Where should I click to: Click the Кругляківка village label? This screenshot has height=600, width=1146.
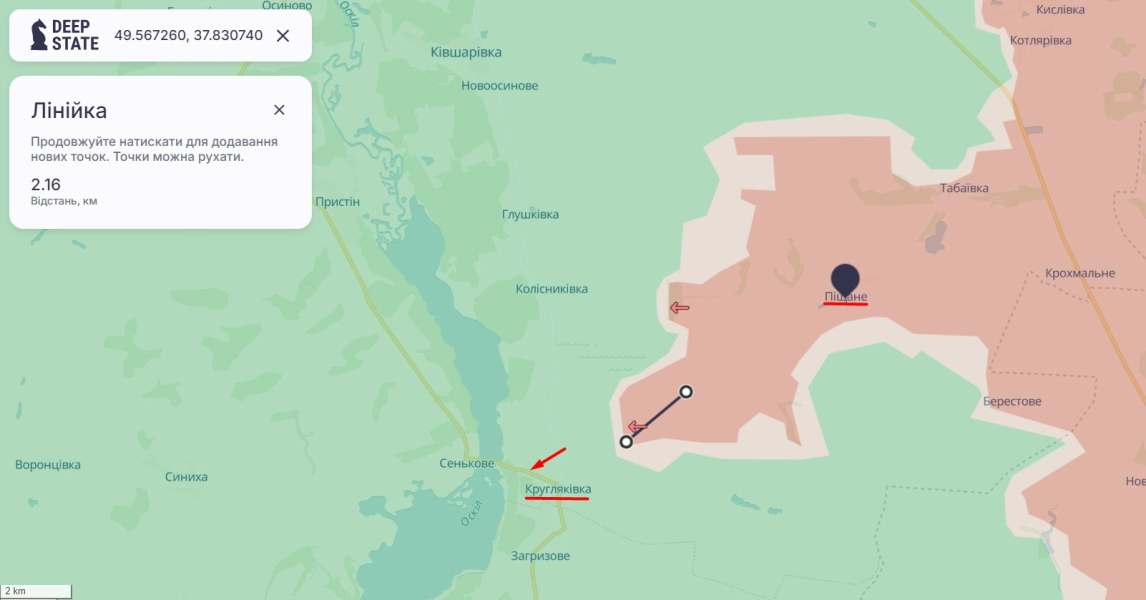[558, 489]
